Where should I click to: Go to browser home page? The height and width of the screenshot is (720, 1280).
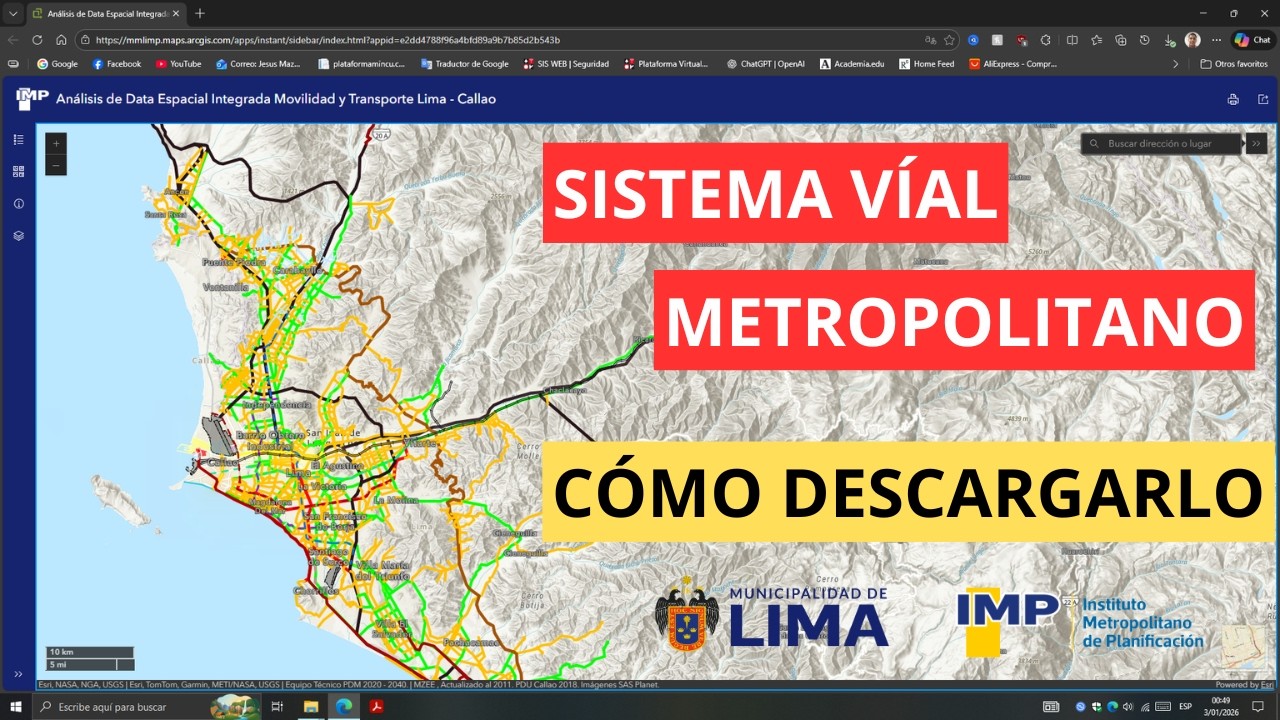coord(61,40)
